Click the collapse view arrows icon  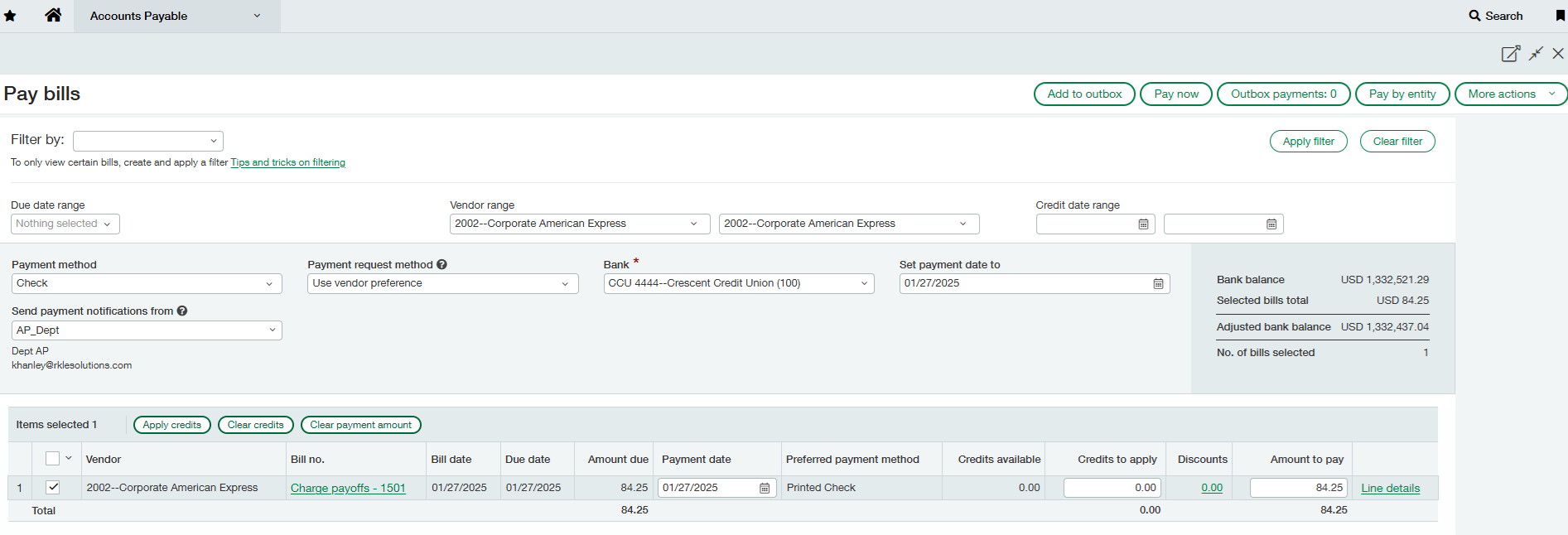(x=1536, y=54)
